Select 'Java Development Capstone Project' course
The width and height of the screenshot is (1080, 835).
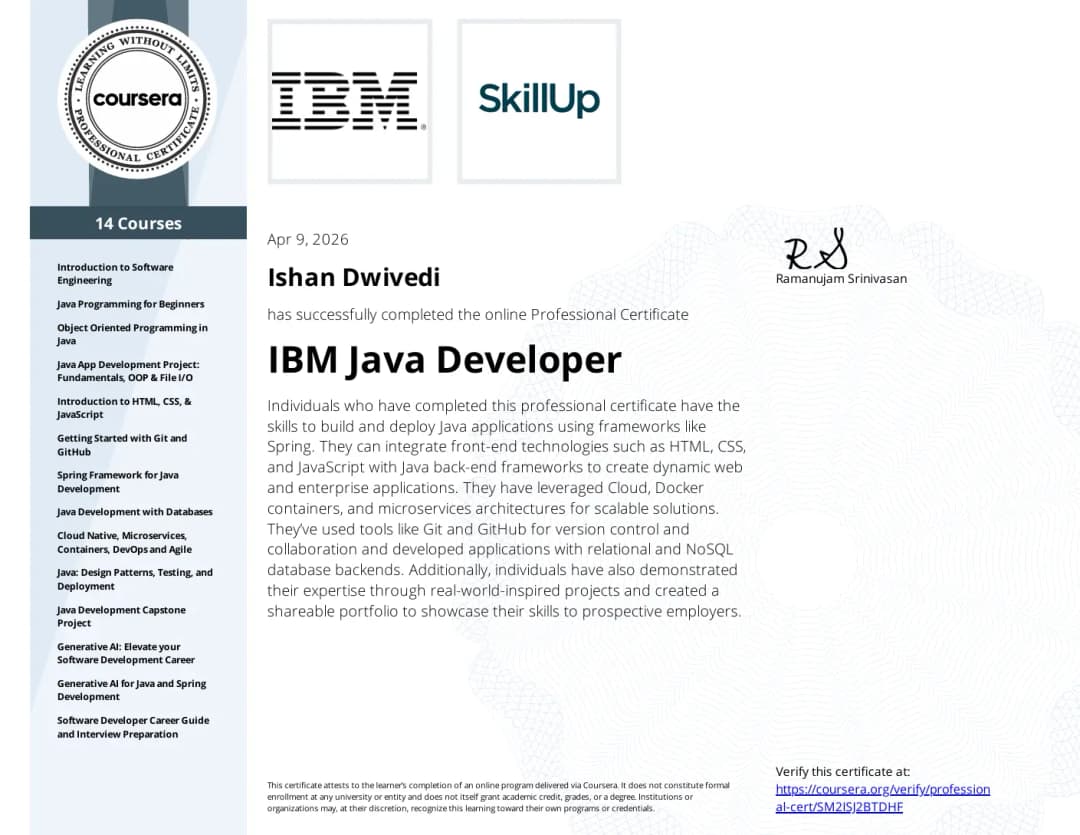[121, 617]
